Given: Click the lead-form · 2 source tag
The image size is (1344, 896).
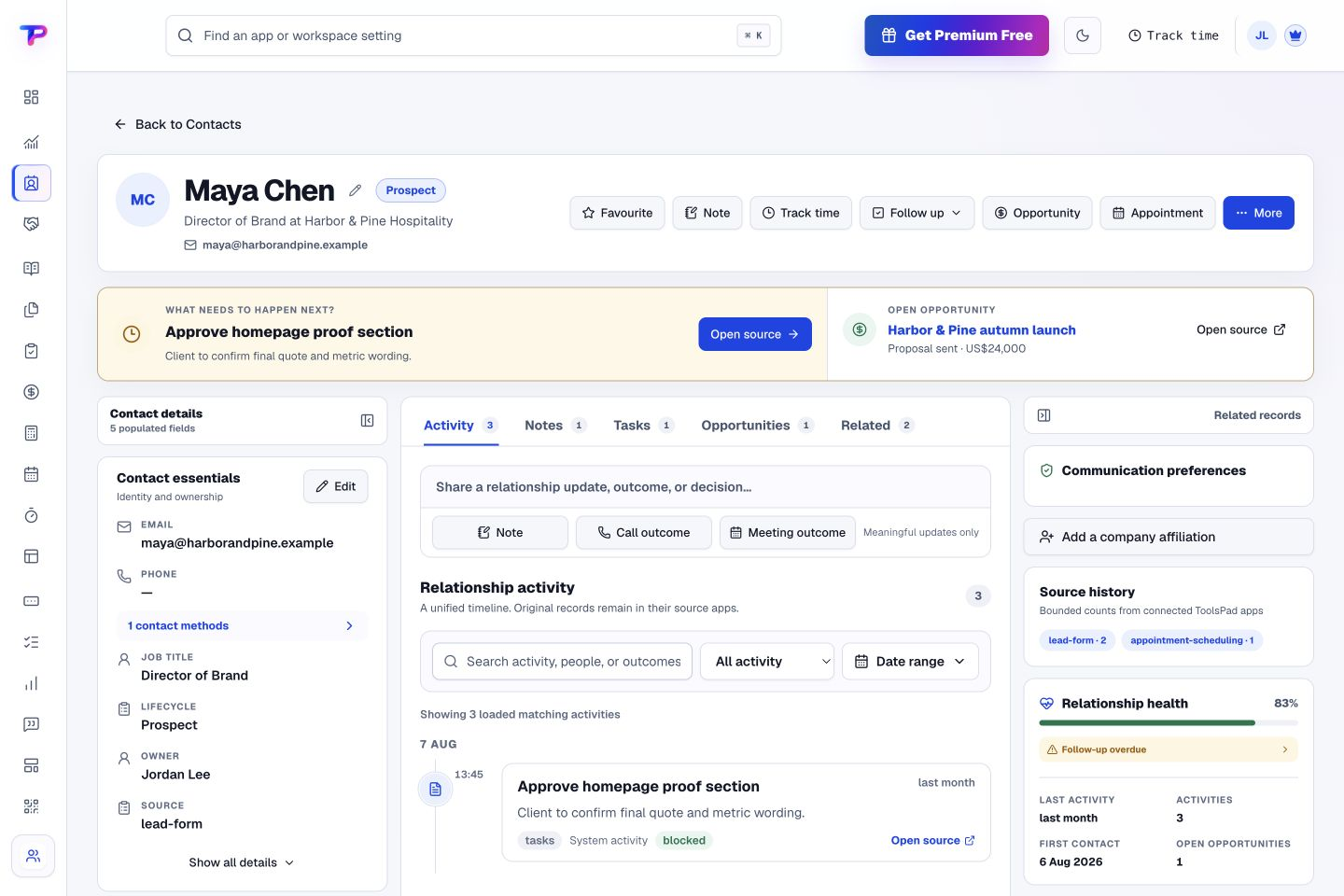Looking at the screenshot, I should point(1077,640).
